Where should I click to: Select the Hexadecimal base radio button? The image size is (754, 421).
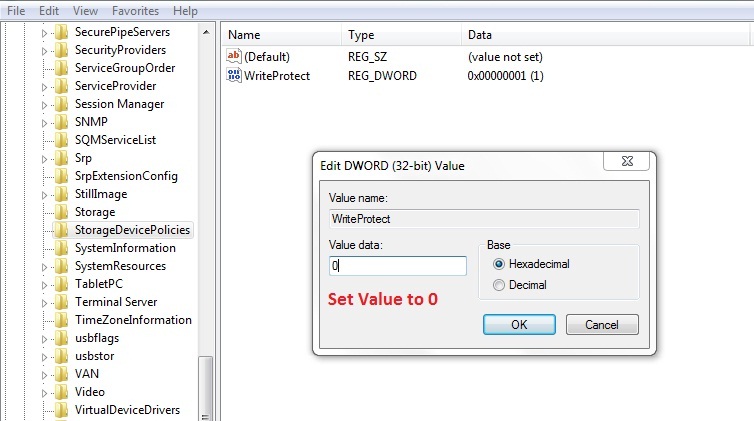(499, 264)
